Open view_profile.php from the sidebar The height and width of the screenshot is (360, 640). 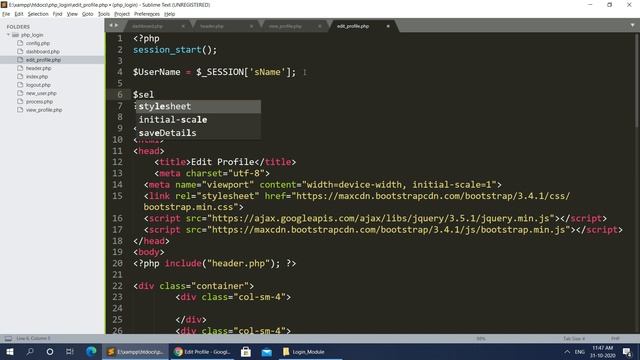click(44, 110)
